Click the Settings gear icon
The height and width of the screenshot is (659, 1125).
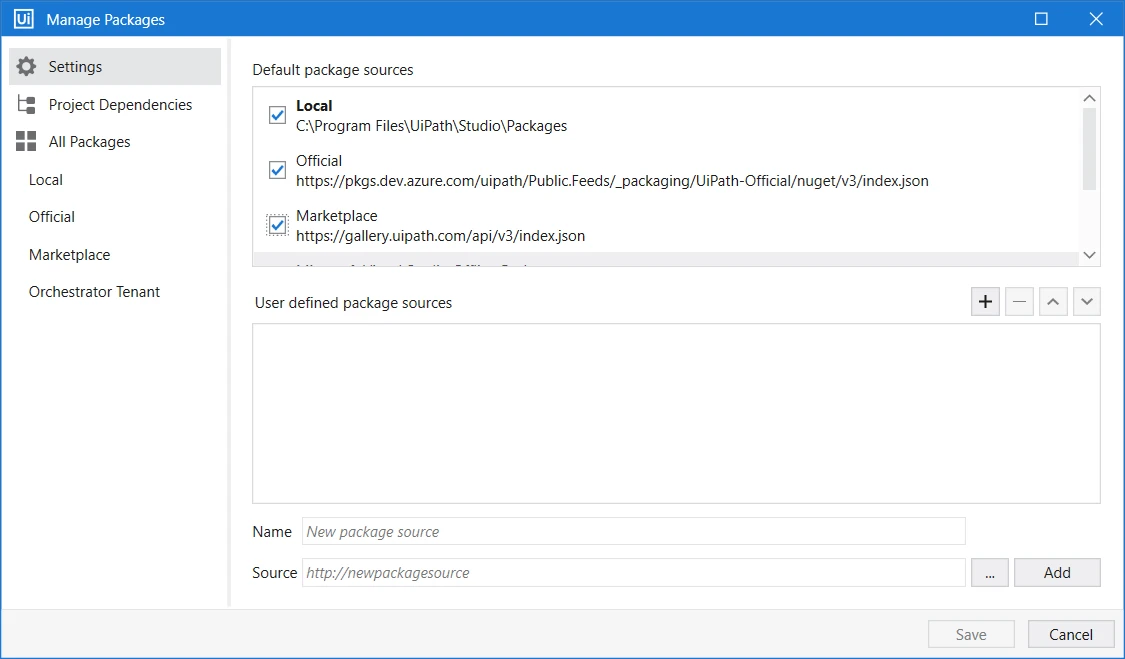[27, 67]
